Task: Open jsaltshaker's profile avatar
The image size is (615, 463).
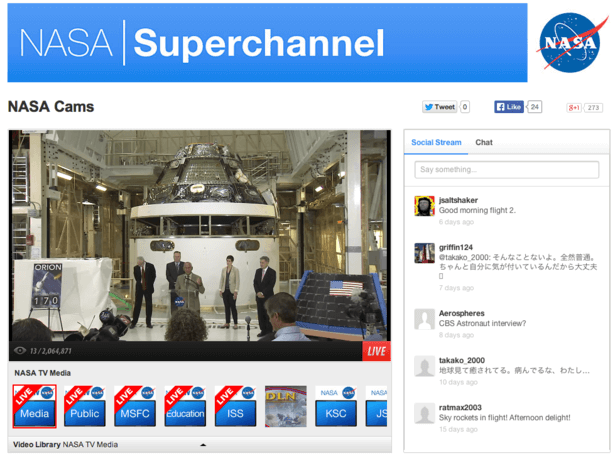Action: click(424, 205)
